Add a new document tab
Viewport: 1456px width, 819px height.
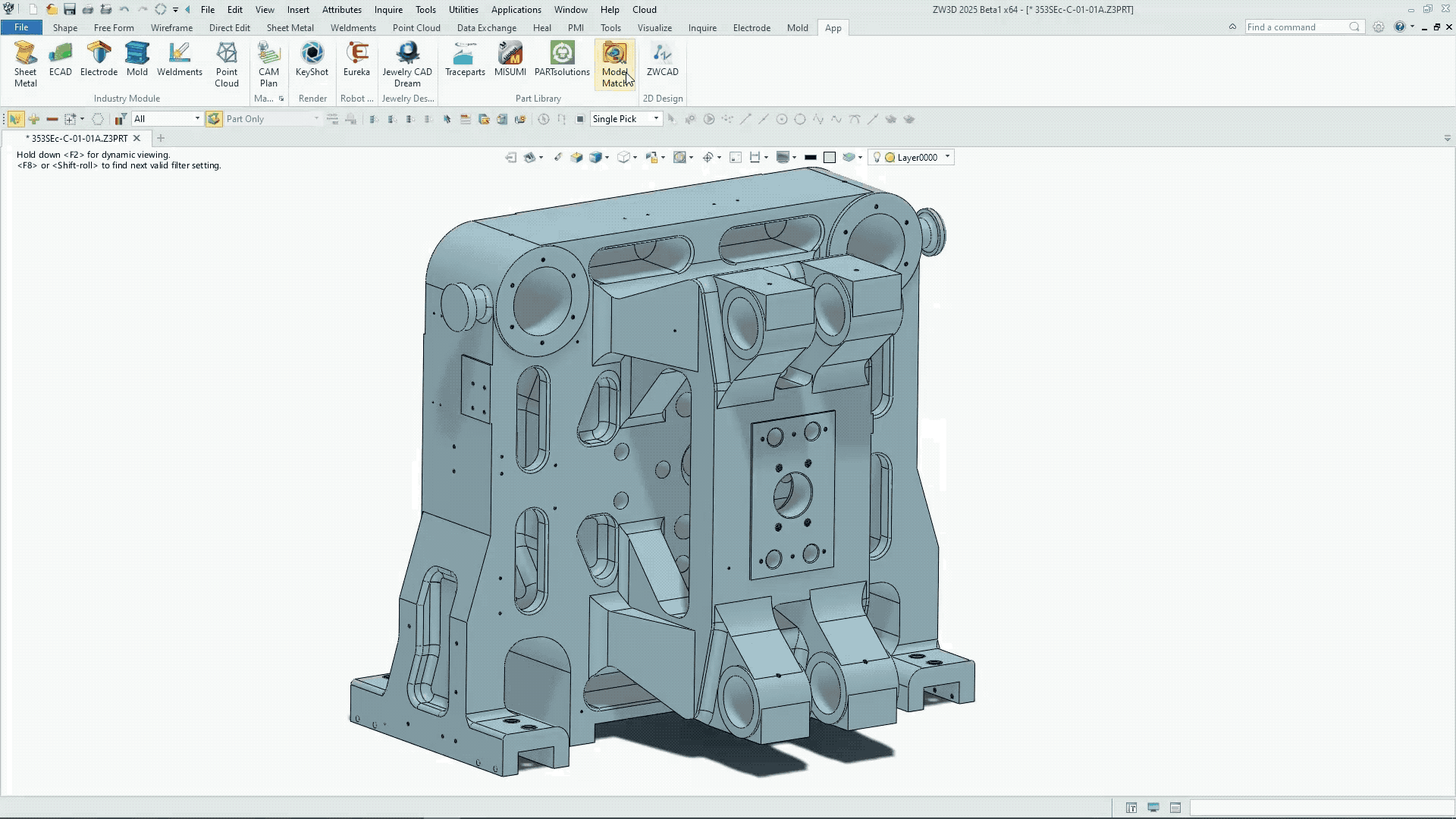click(x=160, y=138)
